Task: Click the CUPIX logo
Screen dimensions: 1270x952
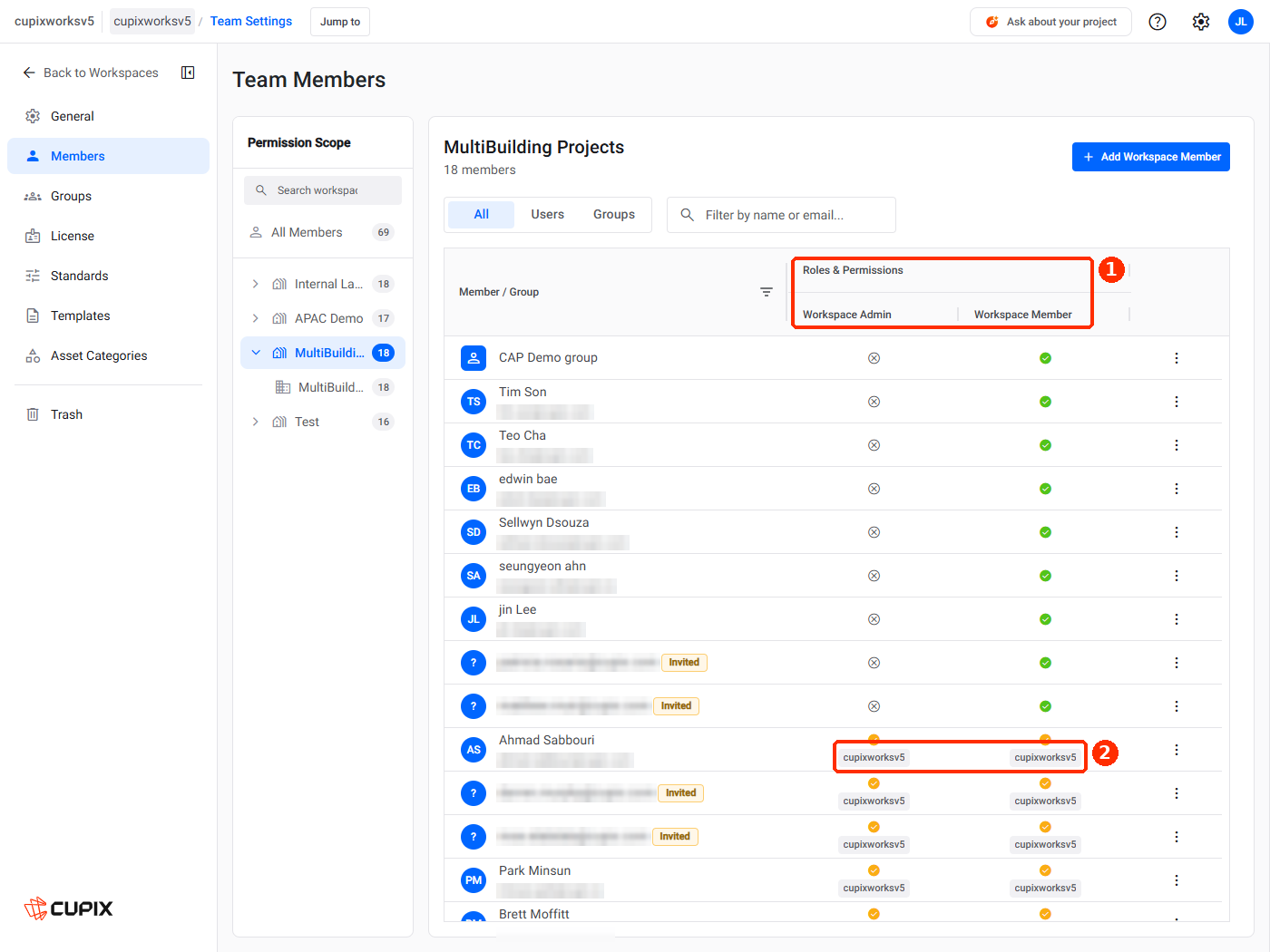Action: click(69, 908)
